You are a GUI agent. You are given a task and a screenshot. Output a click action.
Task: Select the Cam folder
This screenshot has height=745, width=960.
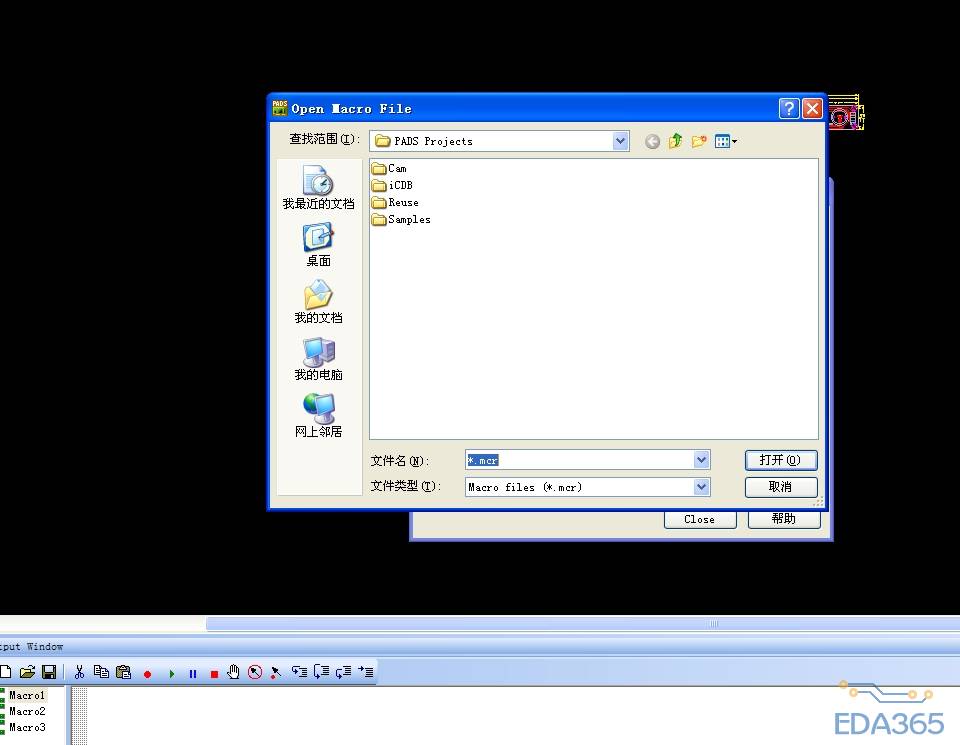pos(389,168)
